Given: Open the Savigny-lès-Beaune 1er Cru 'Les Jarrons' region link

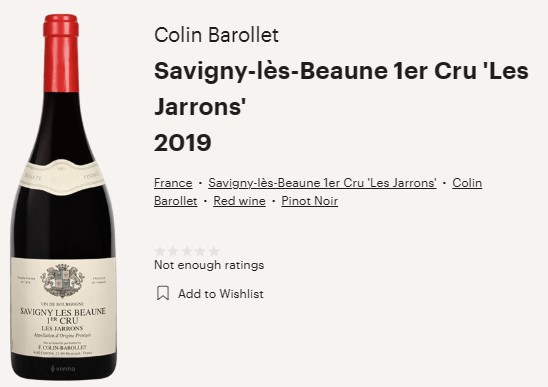Looking at the screenshot, I should coord(322,183).
